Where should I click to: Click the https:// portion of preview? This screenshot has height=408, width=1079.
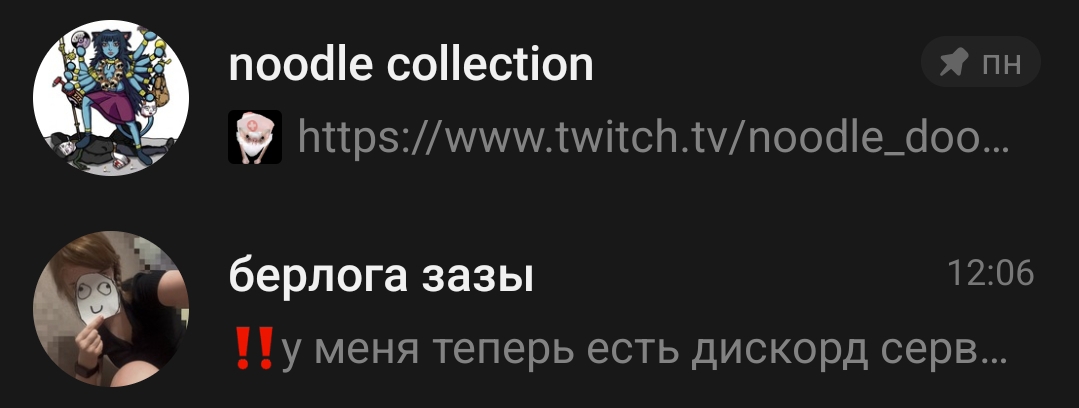pyautogui.click(x=372, y=137)
